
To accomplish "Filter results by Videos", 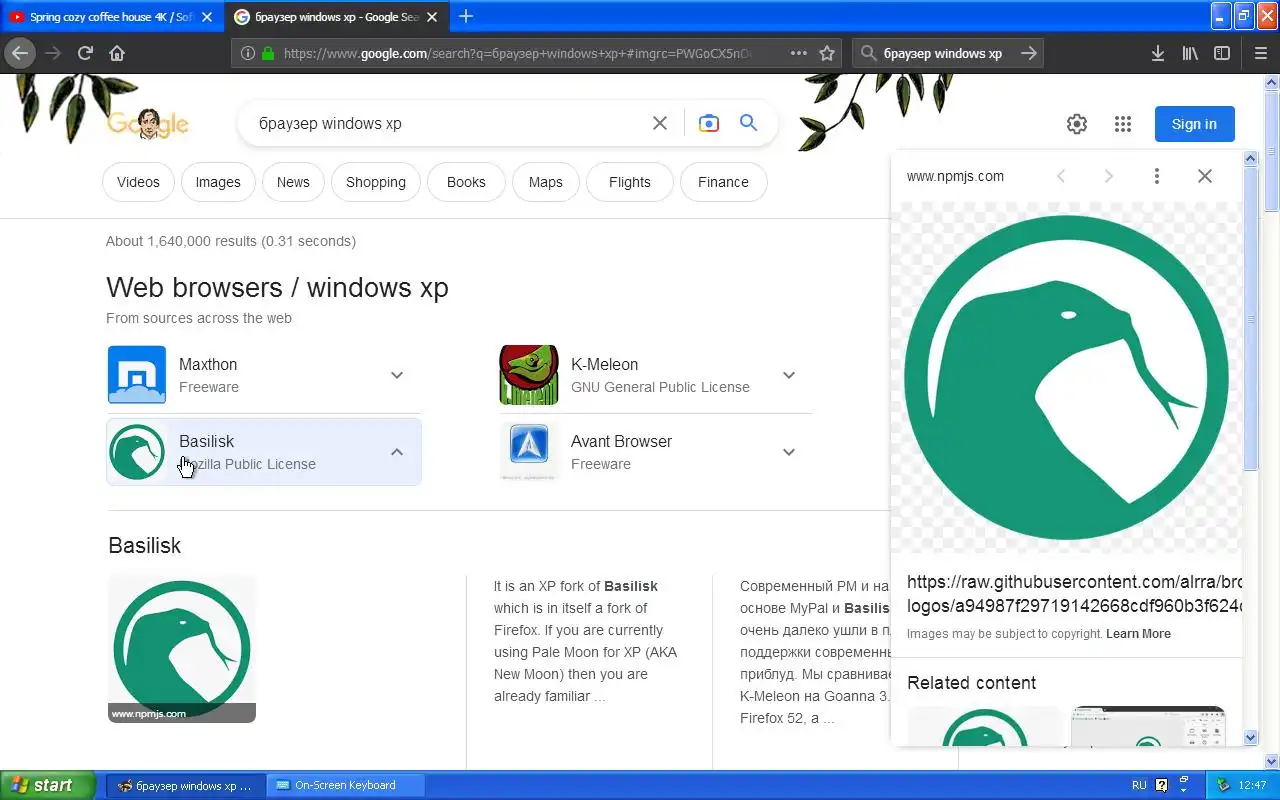I will (138, 182).
